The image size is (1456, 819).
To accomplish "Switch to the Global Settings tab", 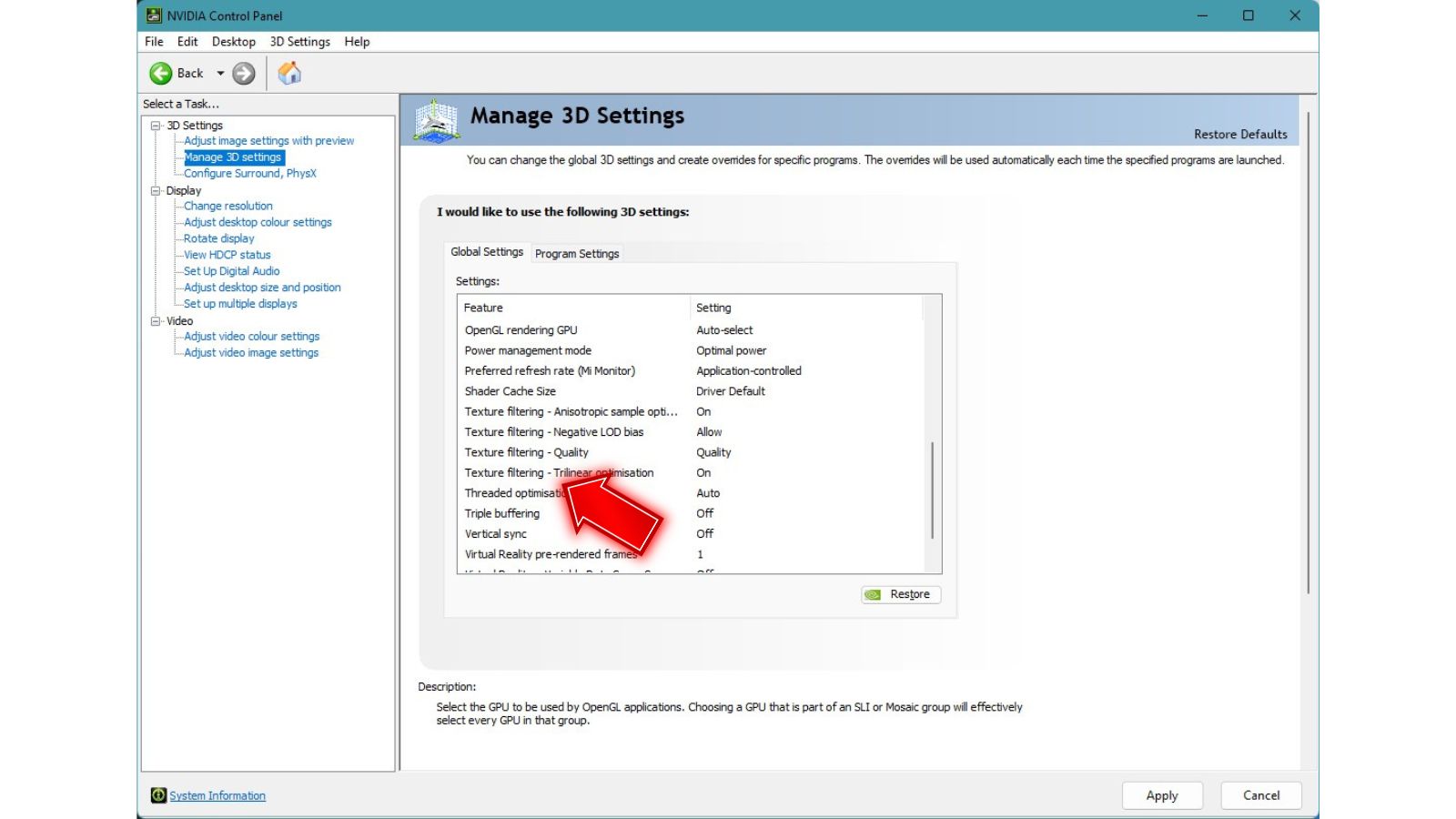I will click(487, 252).
